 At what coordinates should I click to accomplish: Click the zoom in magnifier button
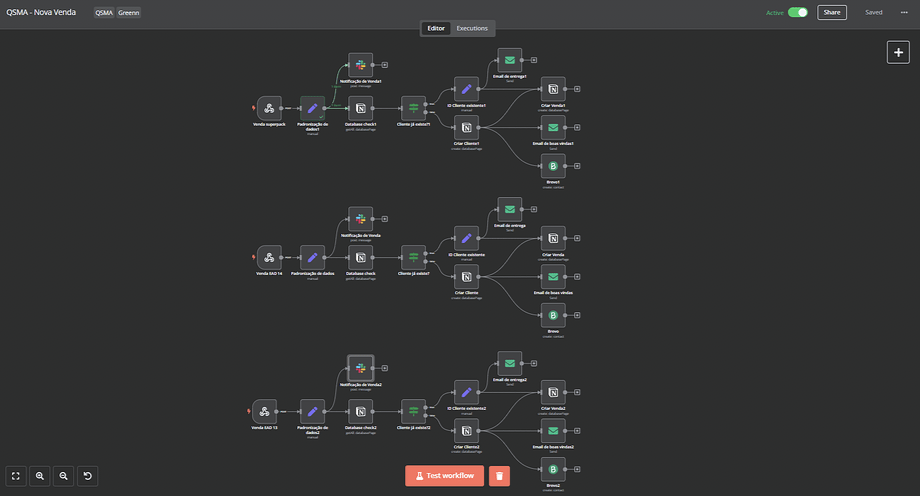[x=40, y=476]
